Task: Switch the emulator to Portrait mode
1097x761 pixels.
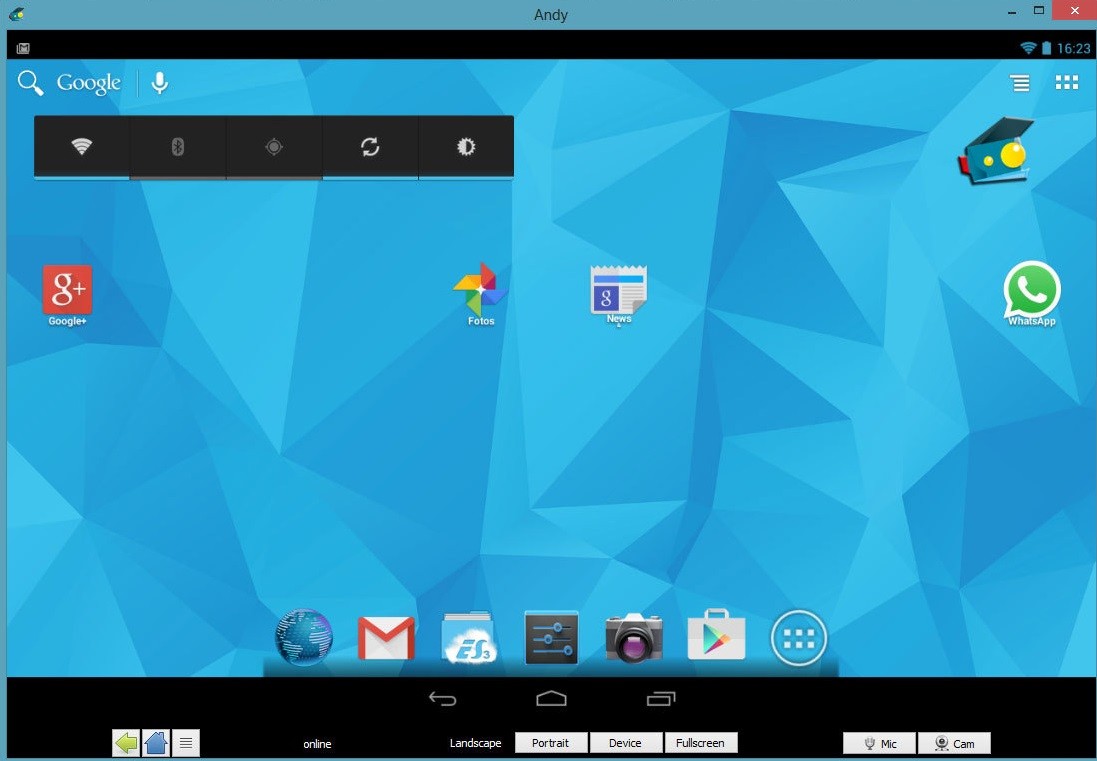Action: 551,743
